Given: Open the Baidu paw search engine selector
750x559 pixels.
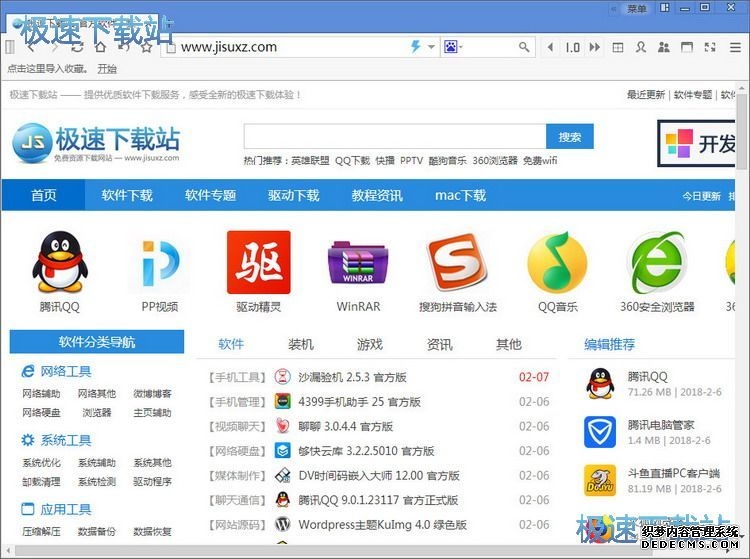Looking at the screenshot, I should point(452,47).
